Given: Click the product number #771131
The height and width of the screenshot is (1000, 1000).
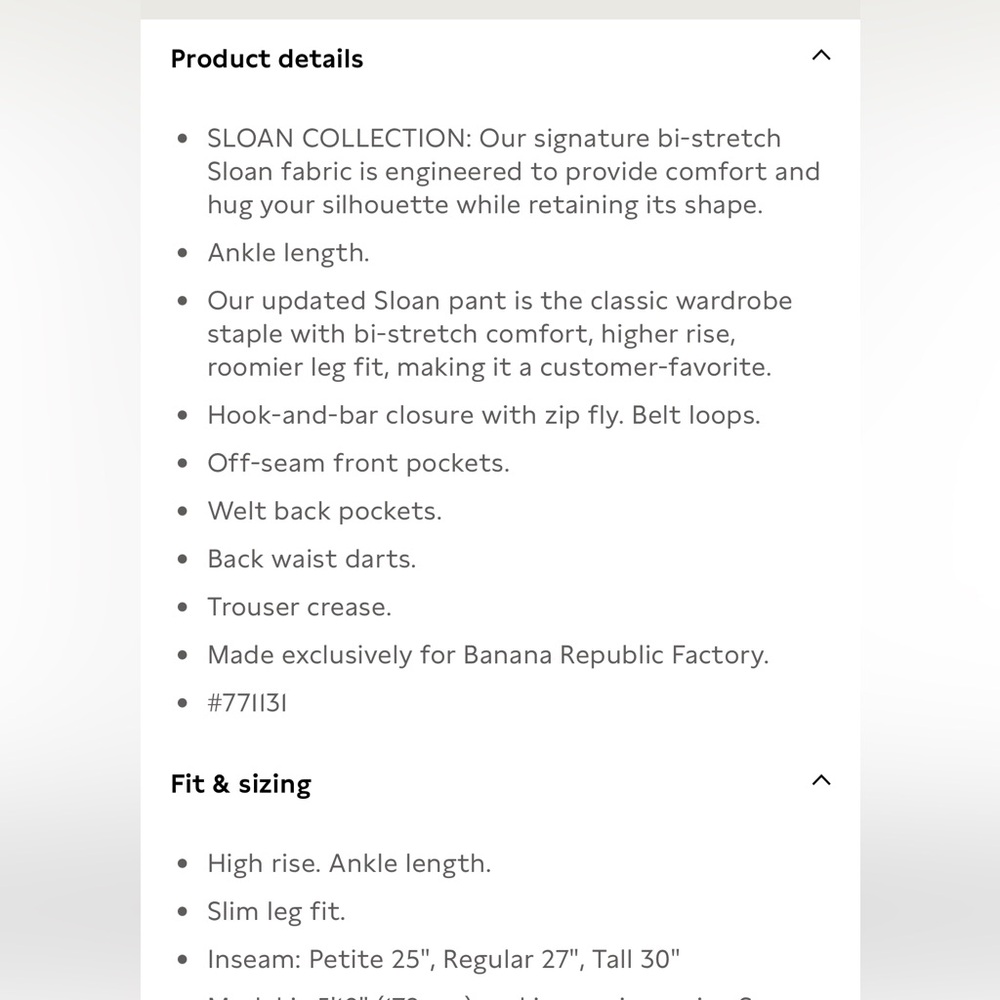Looking at the screenshot, I should (247, 703).
